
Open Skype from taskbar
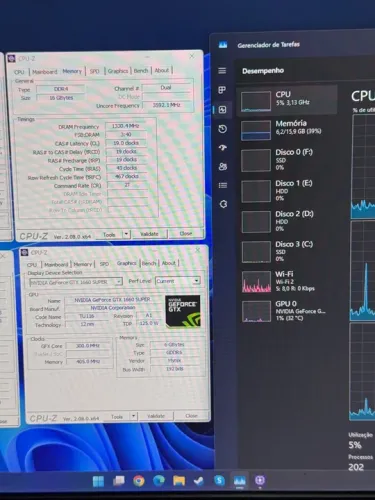pos(219,480)
